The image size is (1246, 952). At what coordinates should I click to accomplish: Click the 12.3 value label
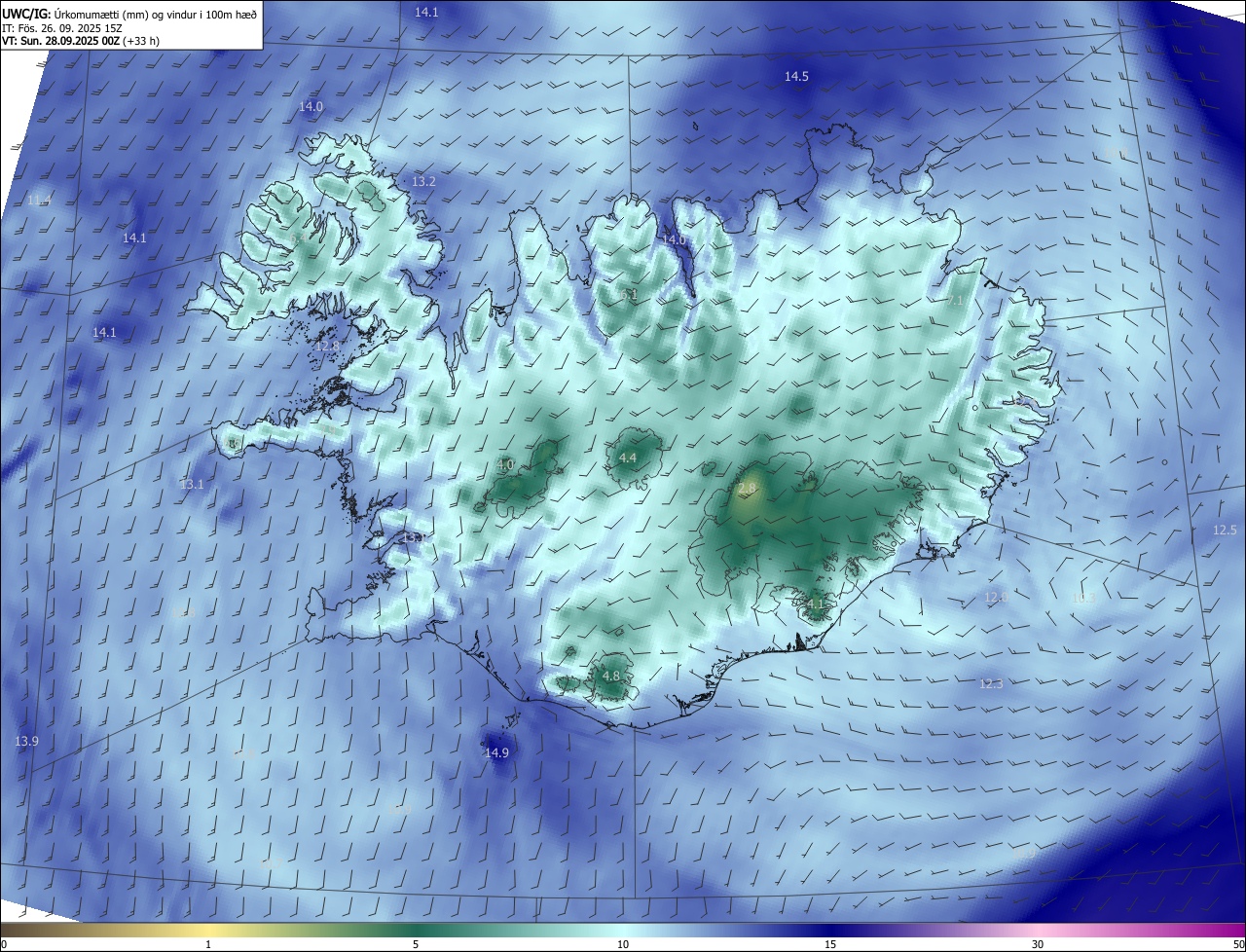pyautogui.click(x=991, y=684)
